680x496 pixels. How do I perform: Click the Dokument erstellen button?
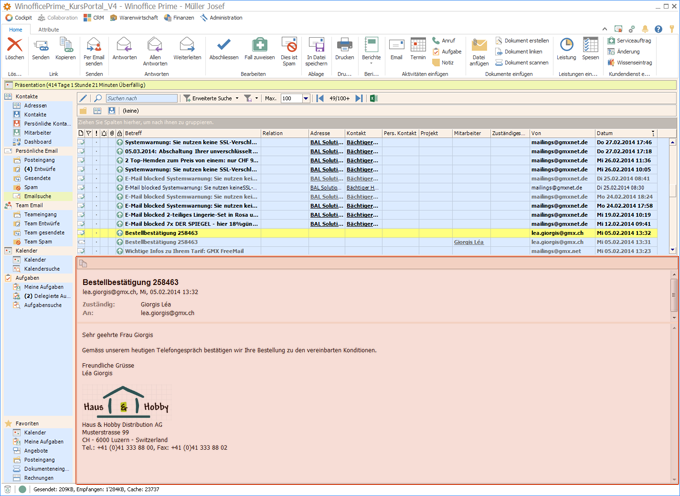[x=522, y=40]
